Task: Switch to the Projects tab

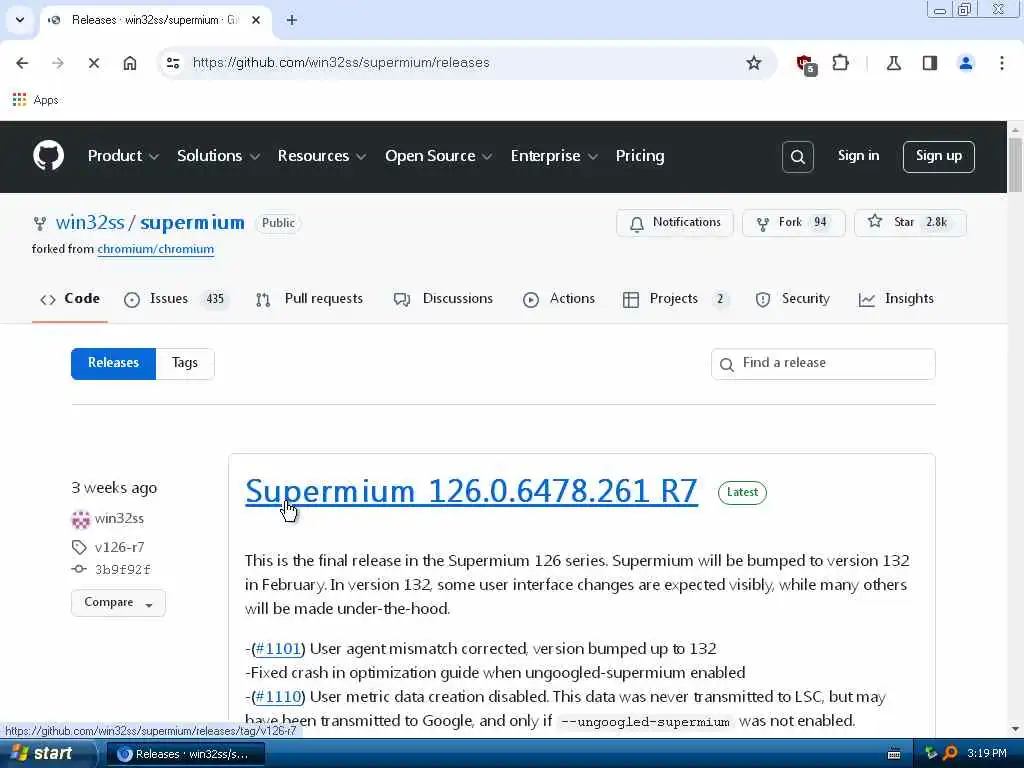Action: (675, 299)
